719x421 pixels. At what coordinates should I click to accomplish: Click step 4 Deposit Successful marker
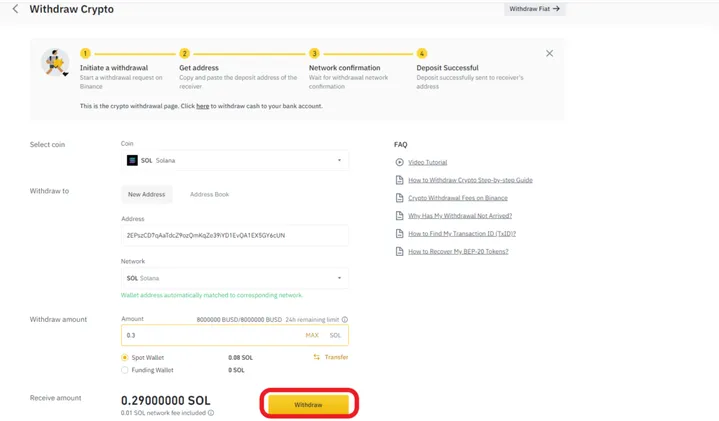[x=422, y=53]
